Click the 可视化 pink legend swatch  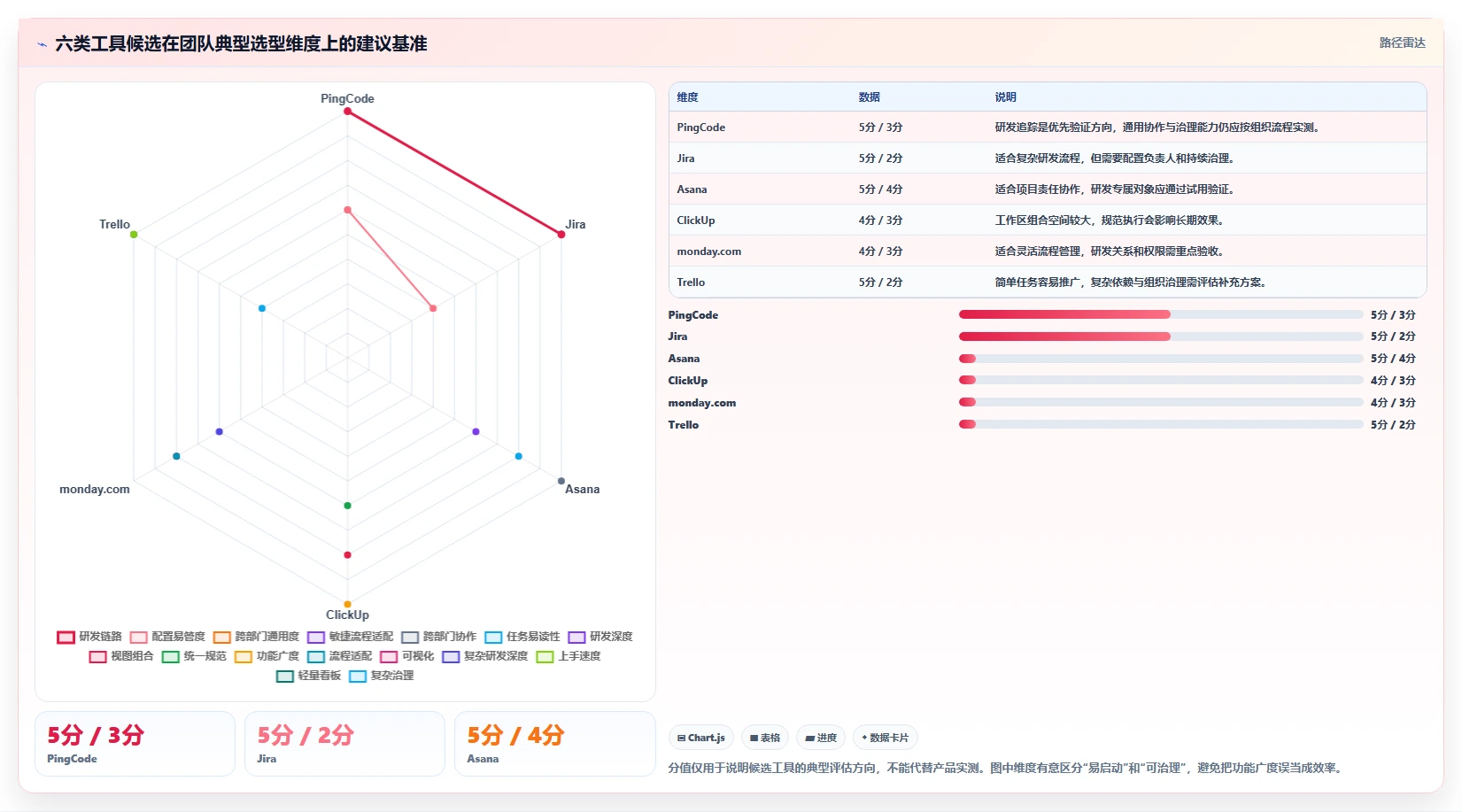pyautogui.click(x=389, y=656)
